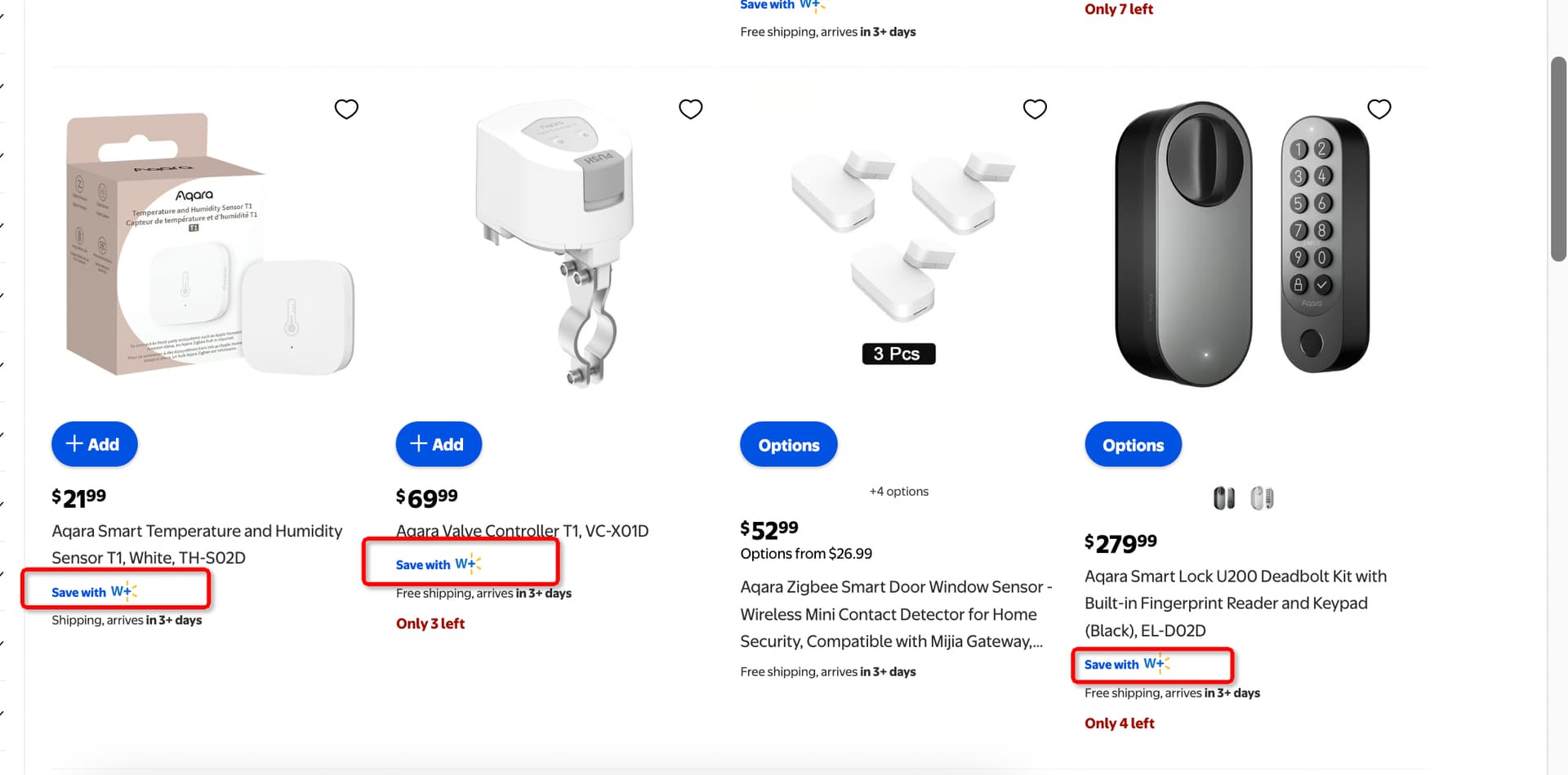Click the heart on the Valve Controller T1
1568x775 pixels.
(691, 109)
